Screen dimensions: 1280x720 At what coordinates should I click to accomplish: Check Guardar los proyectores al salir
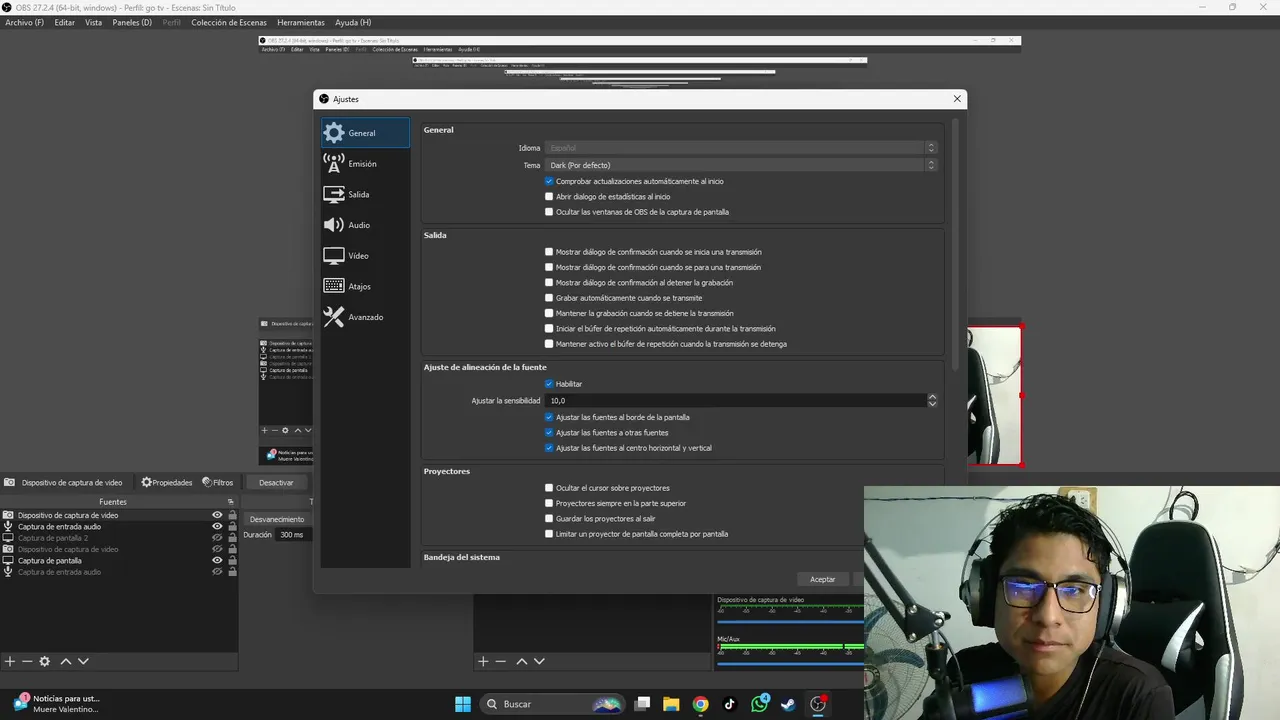pos(549,519)
